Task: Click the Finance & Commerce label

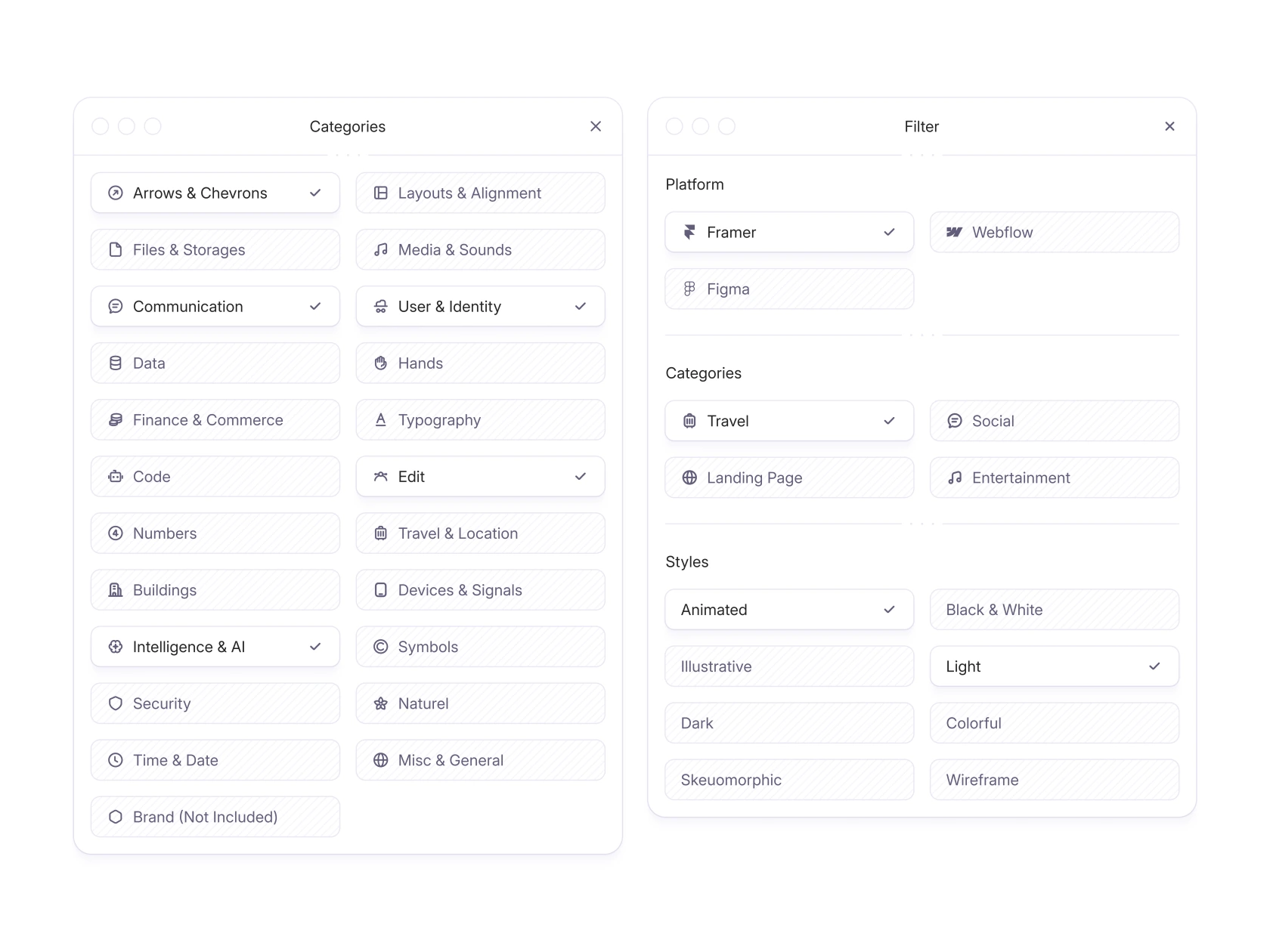Action: click(x=208, y=420)
